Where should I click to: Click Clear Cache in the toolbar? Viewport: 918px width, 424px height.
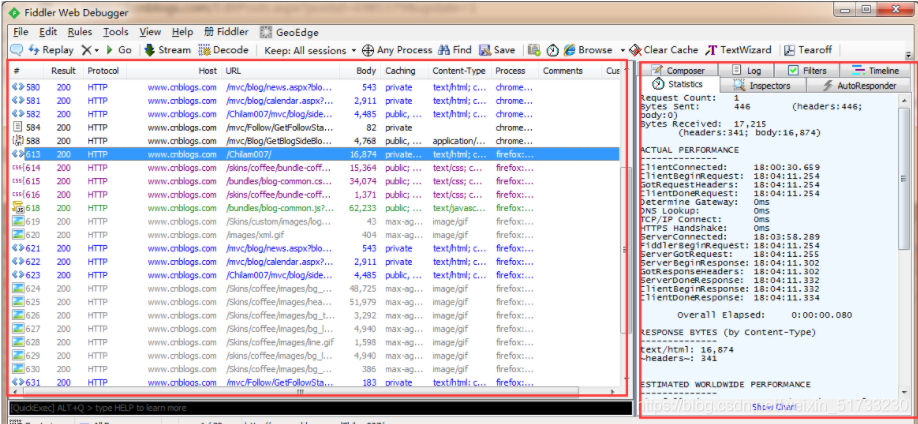pyautogui.click(x=664, y=50)
